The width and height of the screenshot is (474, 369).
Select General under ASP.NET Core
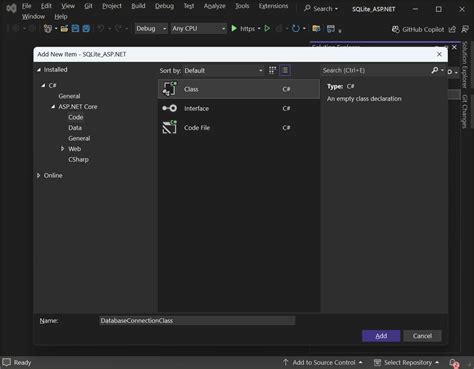point(79,138)
